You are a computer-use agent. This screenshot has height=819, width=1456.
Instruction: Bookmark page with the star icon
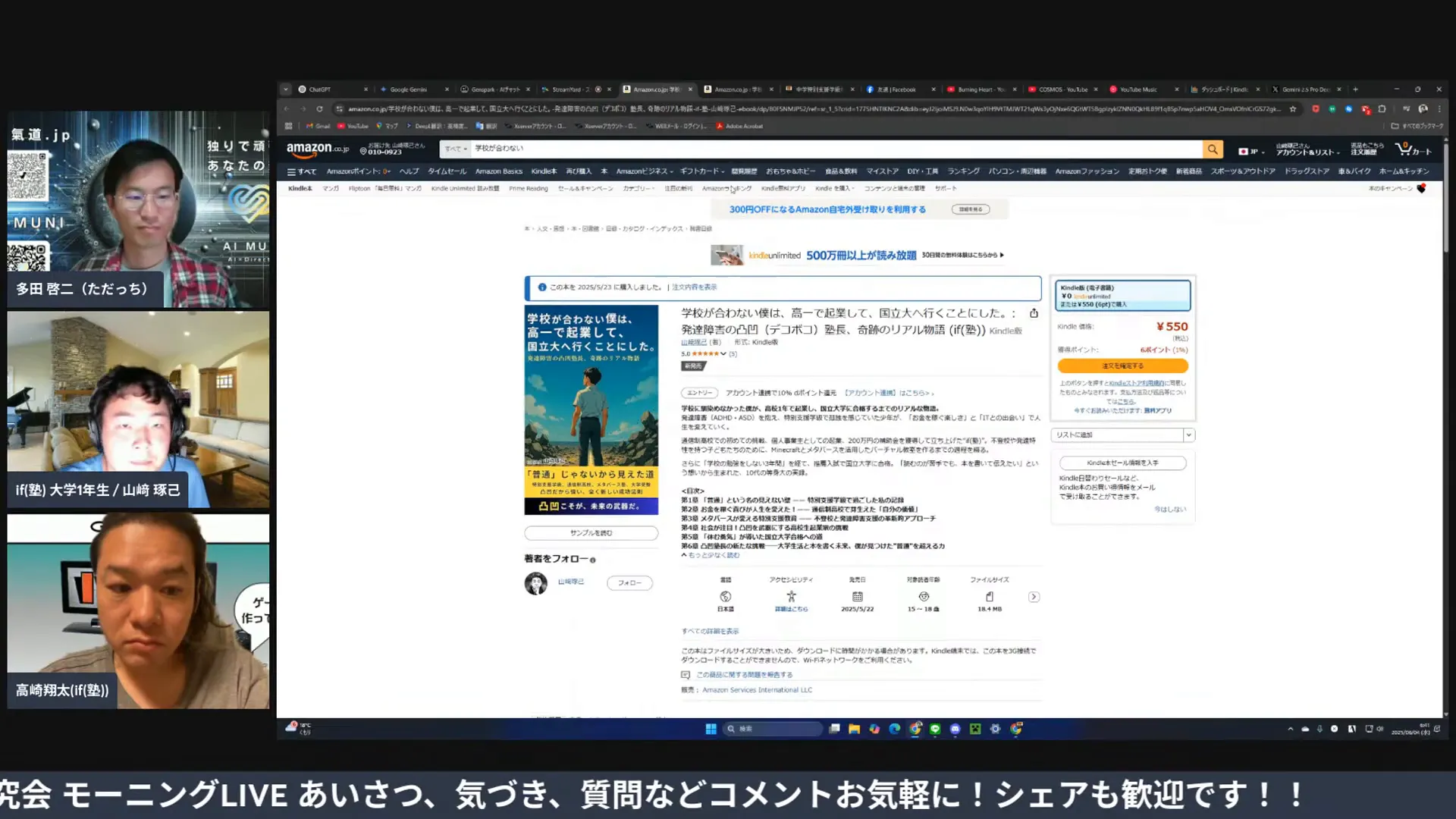pyautogui.click(x=1293, y=109)
